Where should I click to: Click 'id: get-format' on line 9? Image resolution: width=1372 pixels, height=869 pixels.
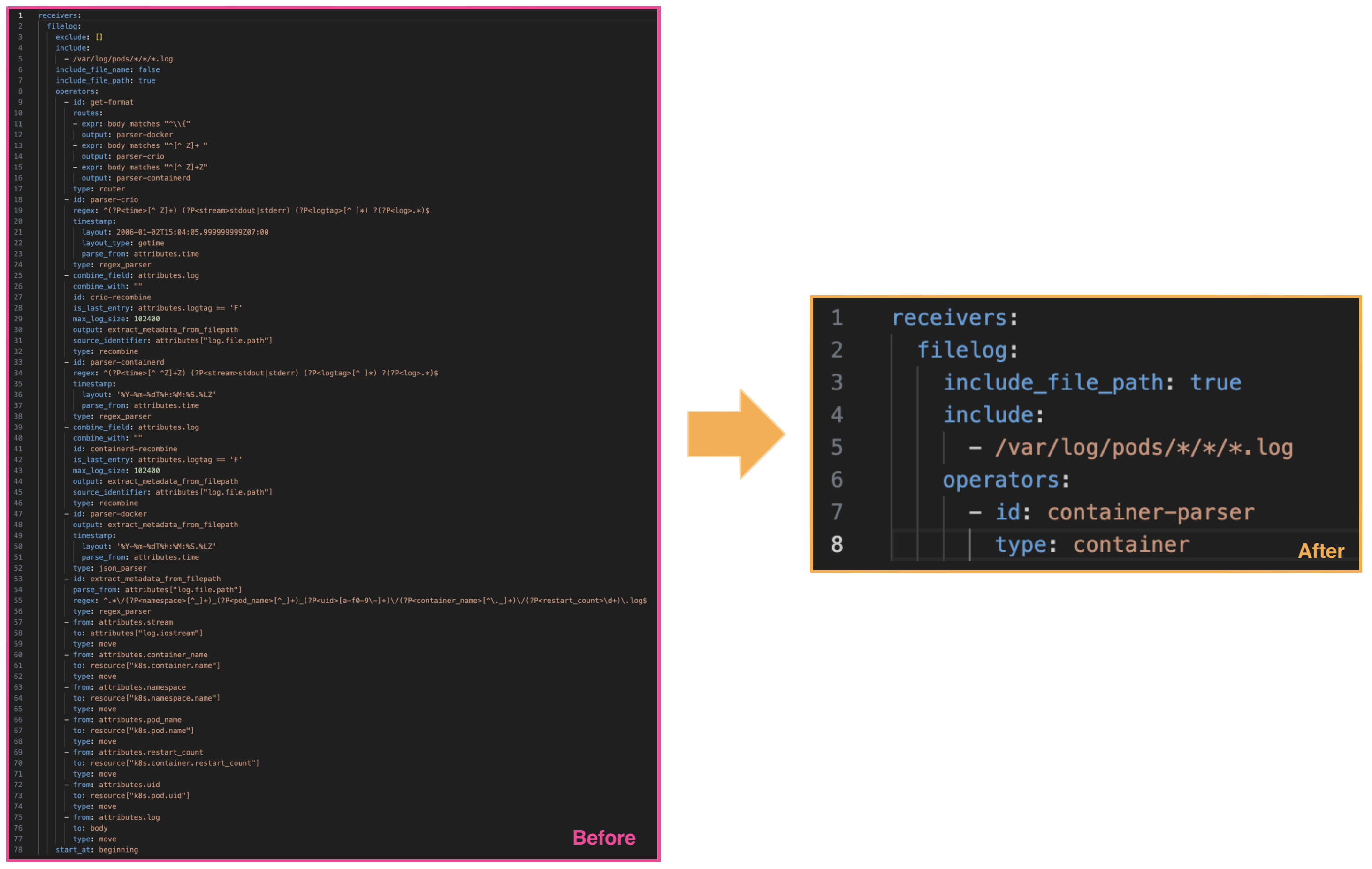[x=103, y=102]
